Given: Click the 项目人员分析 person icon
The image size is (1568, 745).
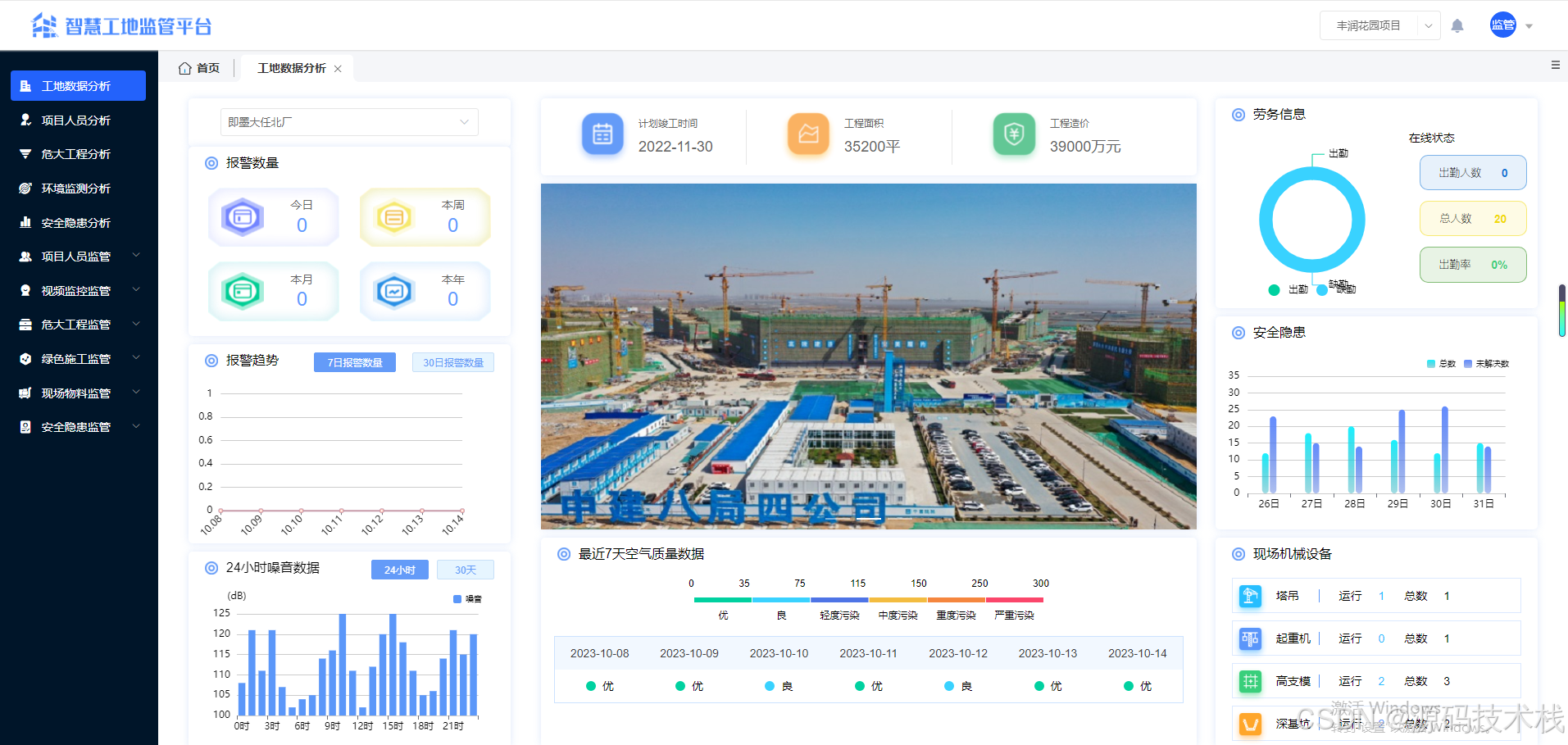Looking at the screenshot, I should [x=25, y=120].
